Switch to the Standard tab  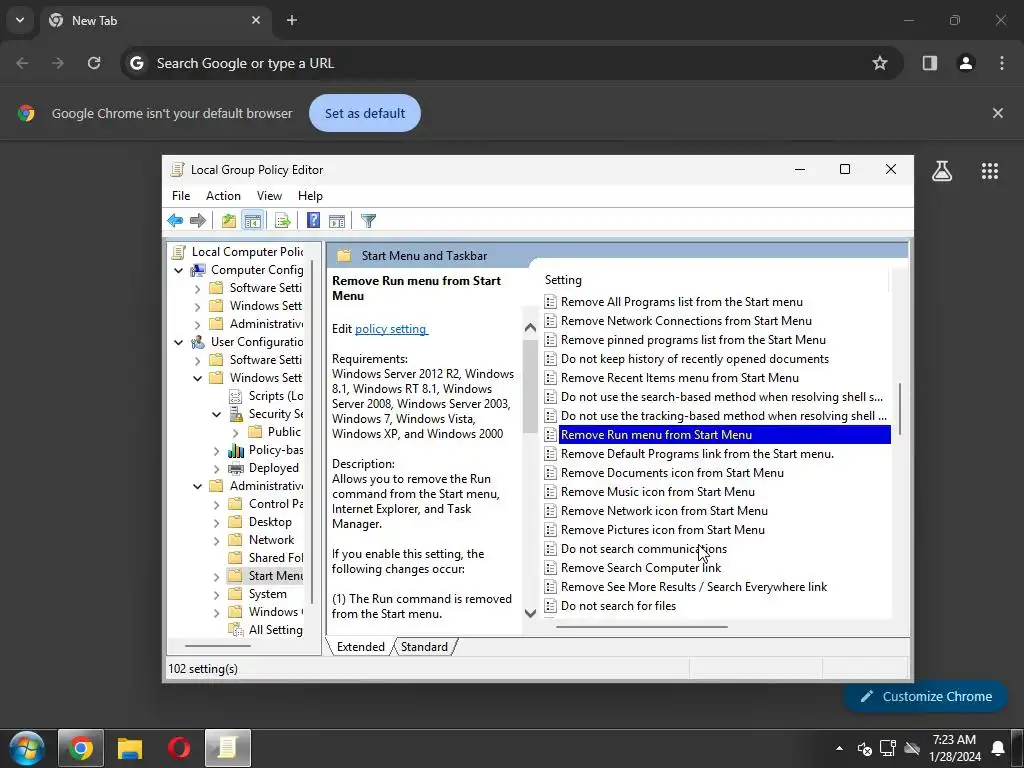coord(424,647)
